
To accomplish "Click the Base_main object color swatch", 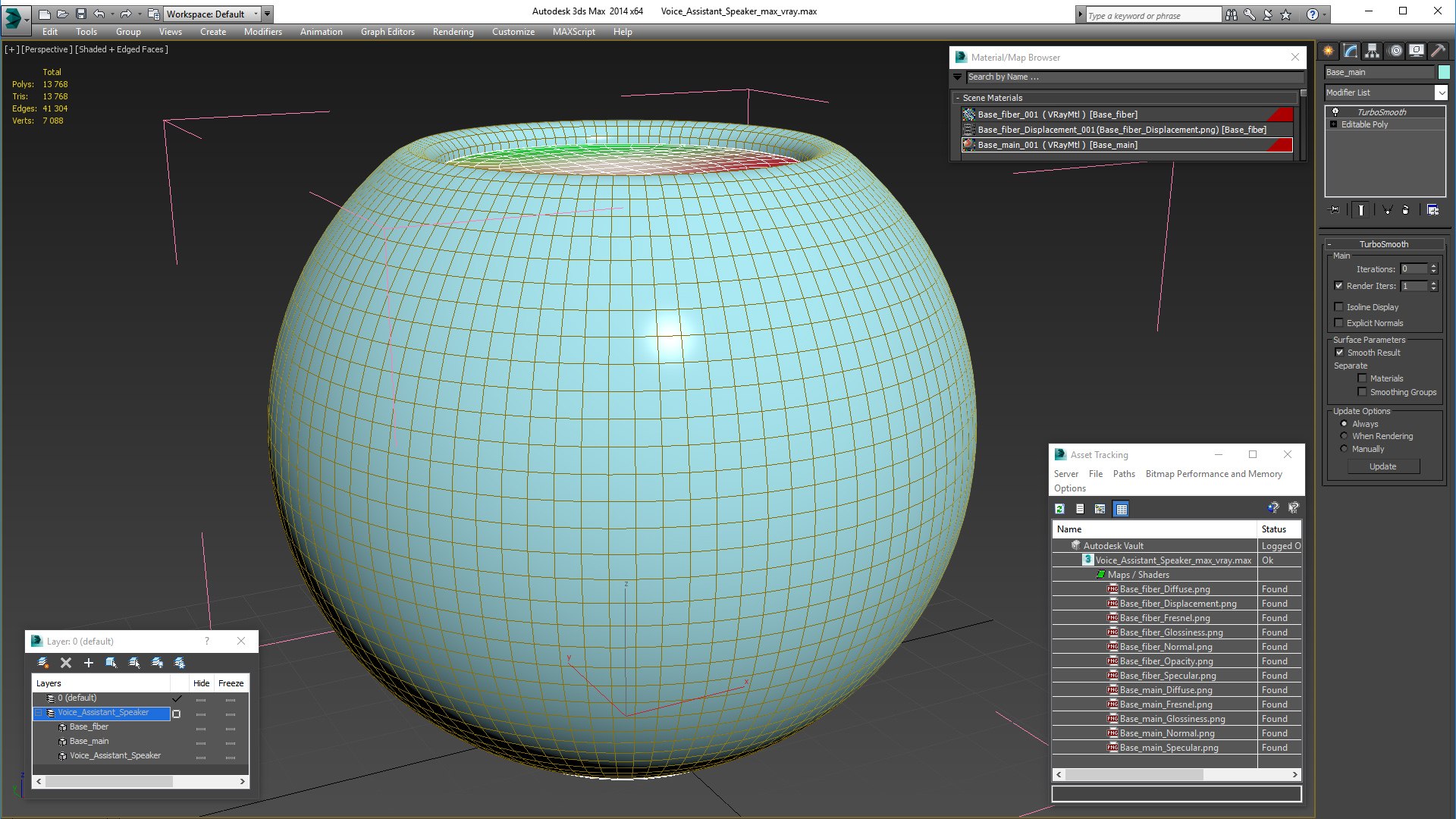I will point(1443,72).
